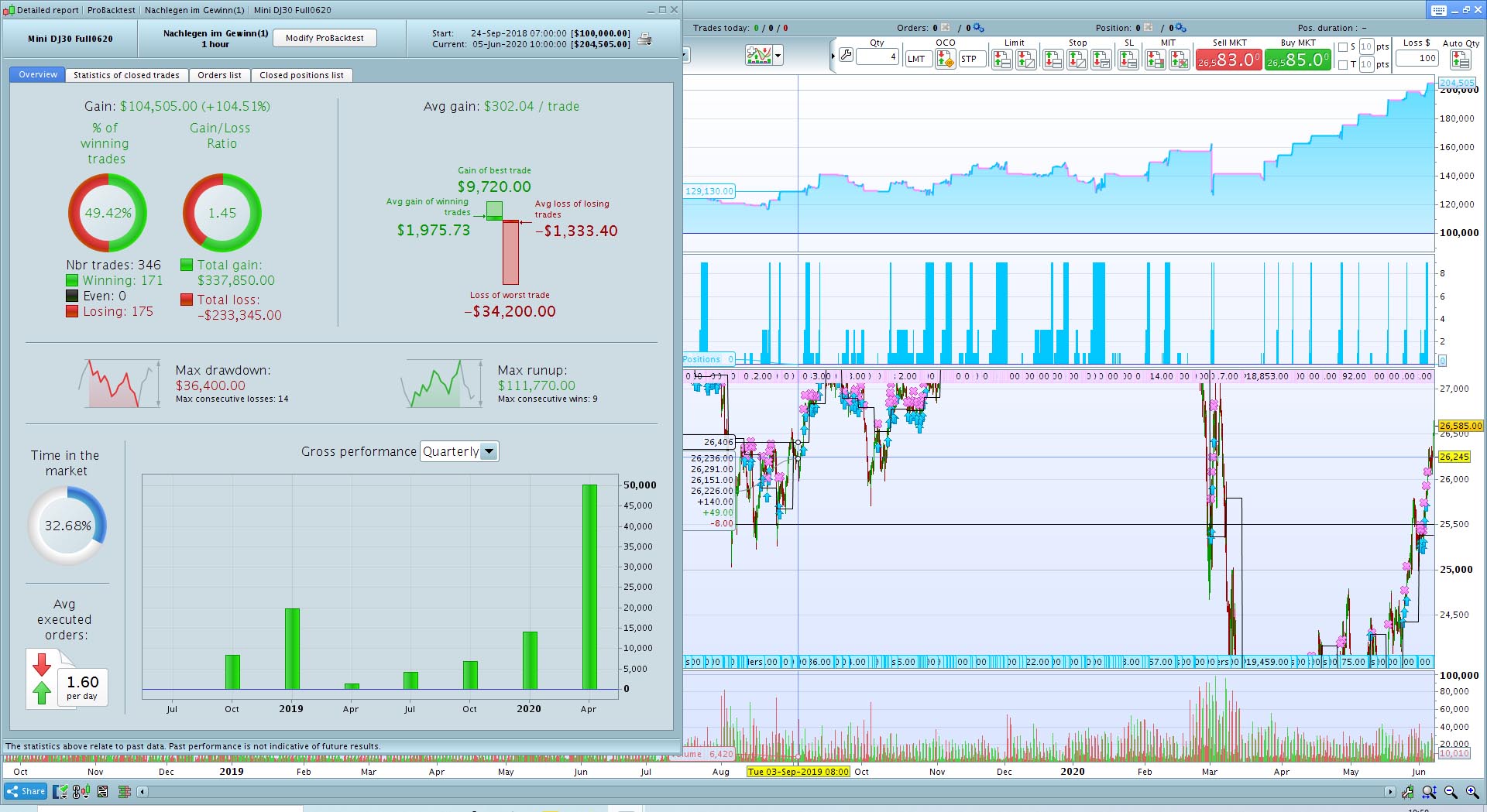Viewport: 1487px width, 812px height.
Task: Click the 32.68% Time in the market gauge
Action: coord(67,526)
